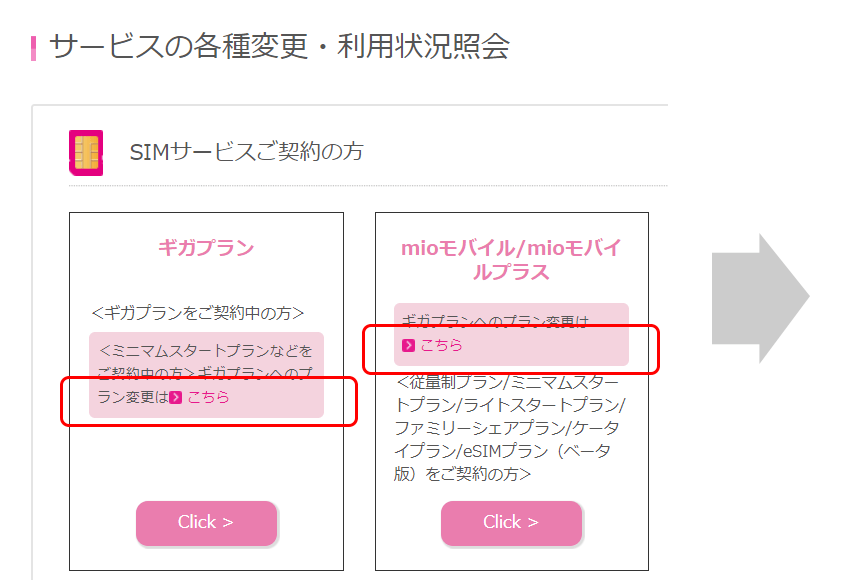Click the SIMサービスご契約の方 section heading
Image resolution: width=860 pixels, height=580 pixels.
click(x=246, y=152)
